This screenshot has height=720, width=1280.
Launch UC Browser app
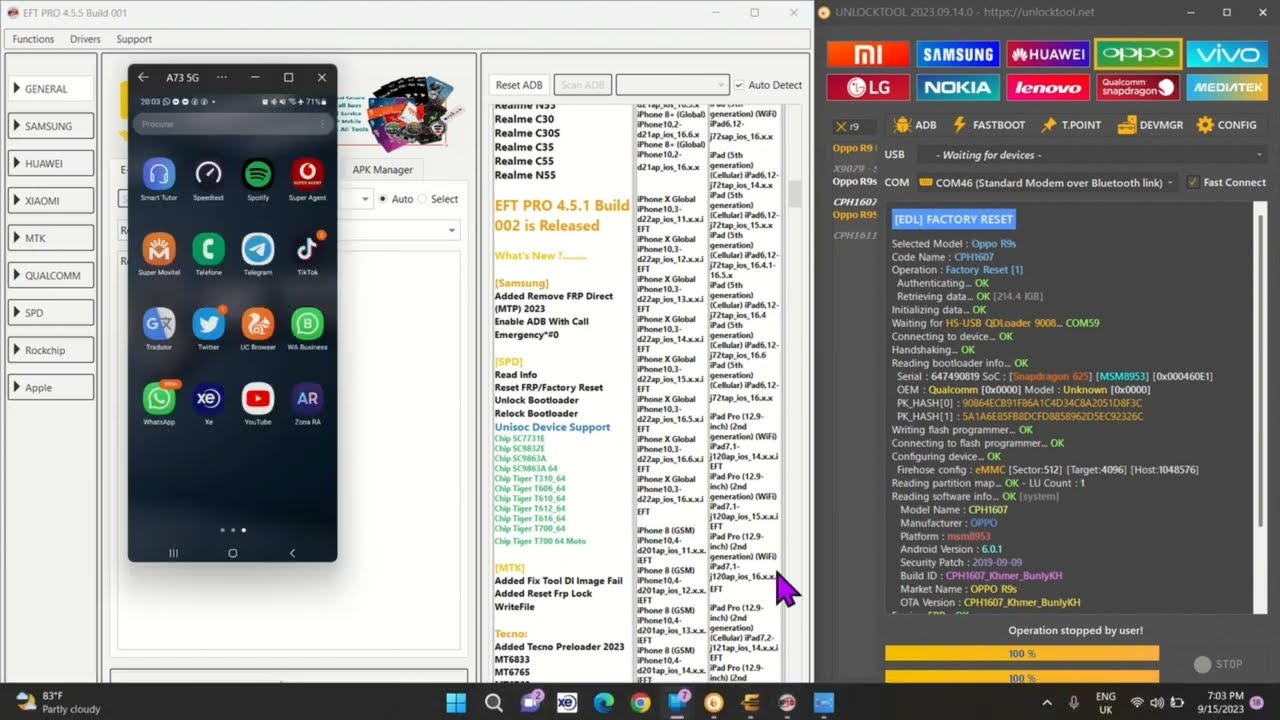click(258, 323)
